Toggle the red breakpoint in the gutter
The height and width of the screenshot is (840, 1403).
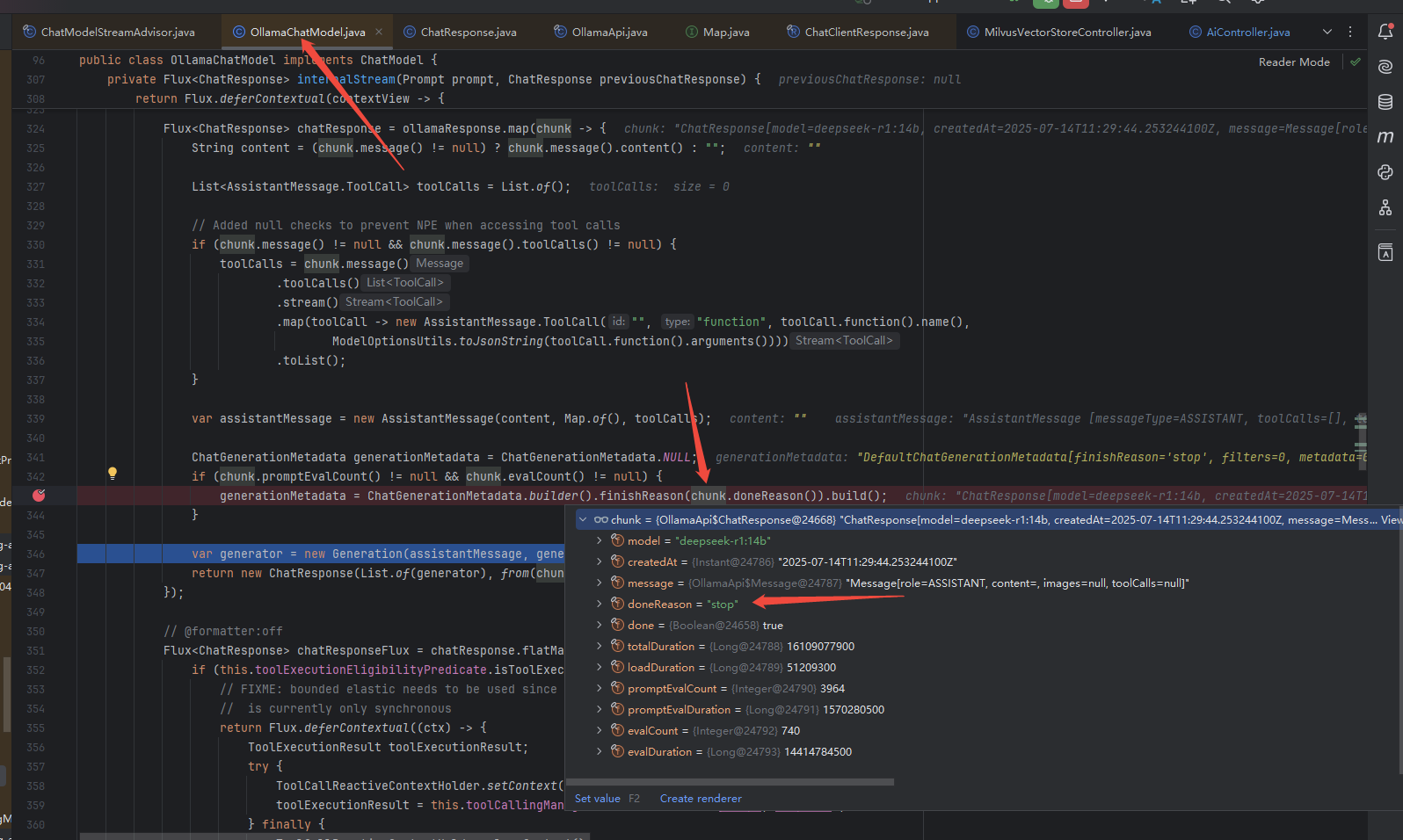39,496
